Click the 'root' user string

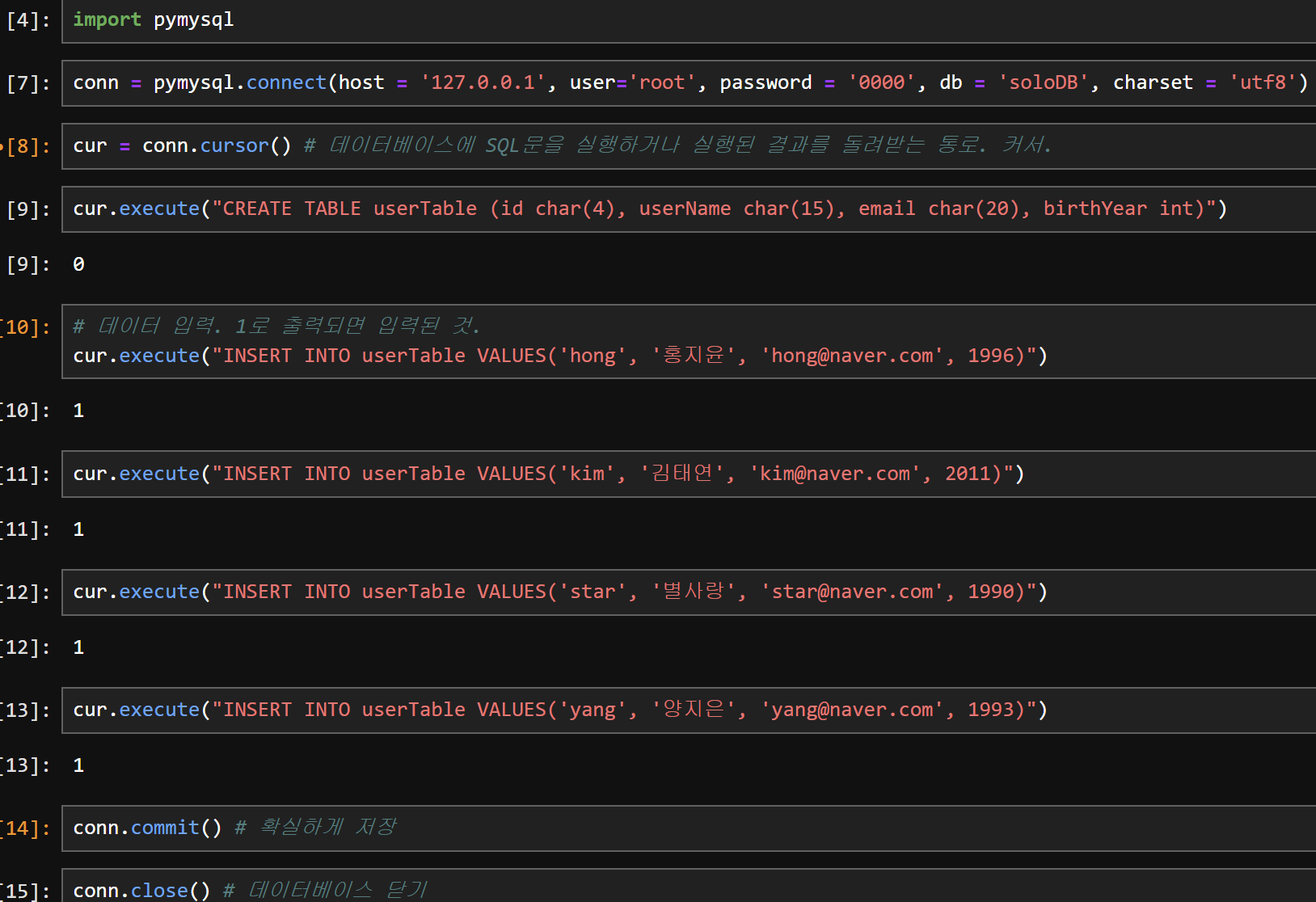click(x=662, y=83)
